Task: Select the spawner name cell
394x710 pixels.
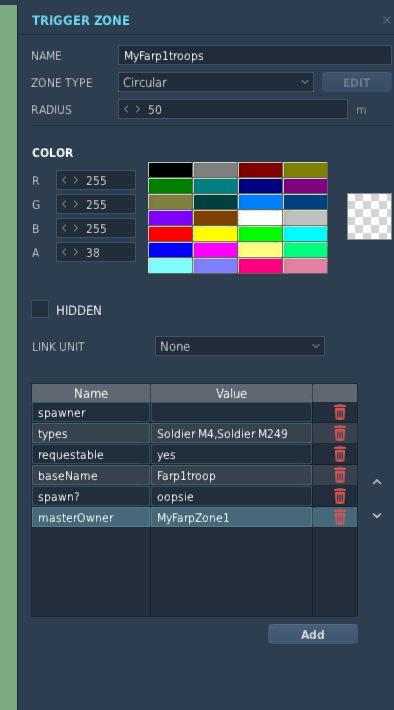Action: click(x=91, y=413)
